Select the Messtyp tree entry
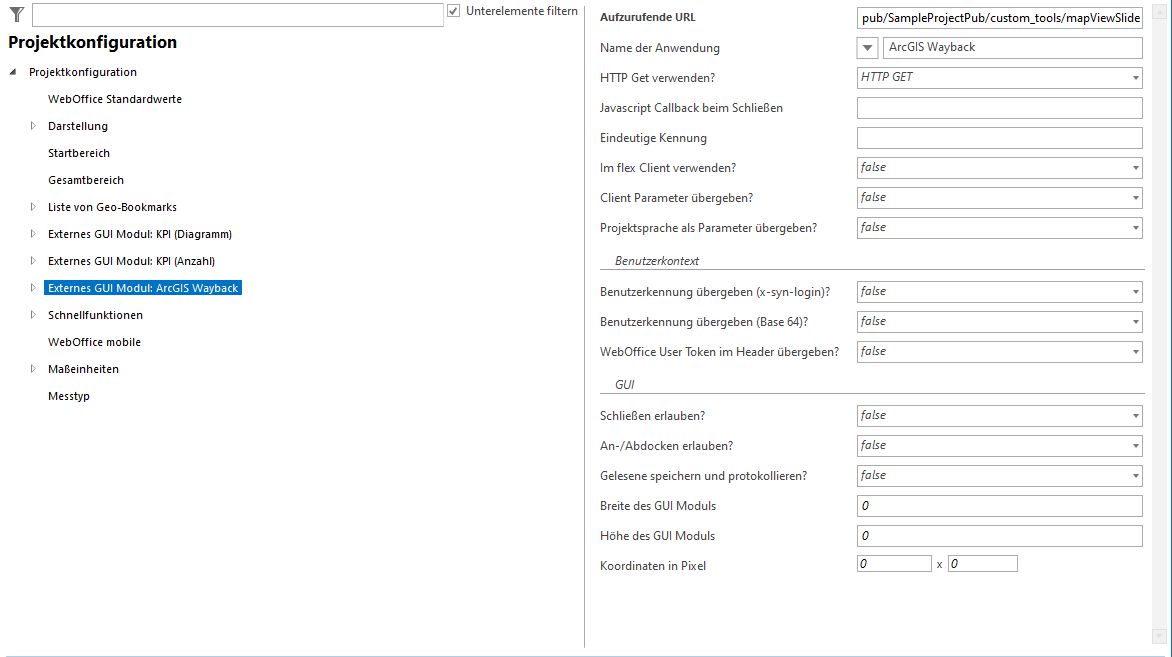Image resolution: width=1172 pixels, height=657 pixels. click(x=67, y=395)
